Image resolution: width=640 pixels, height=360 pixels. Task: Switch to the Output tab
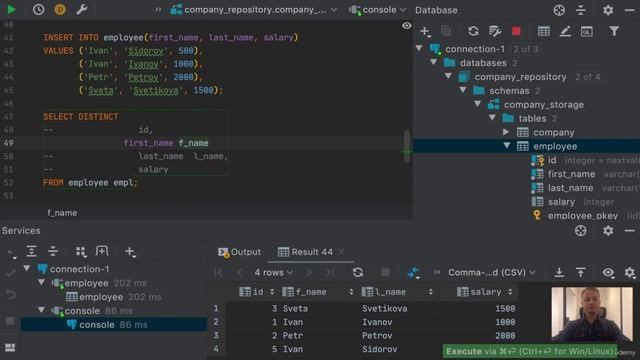point(239,252)
